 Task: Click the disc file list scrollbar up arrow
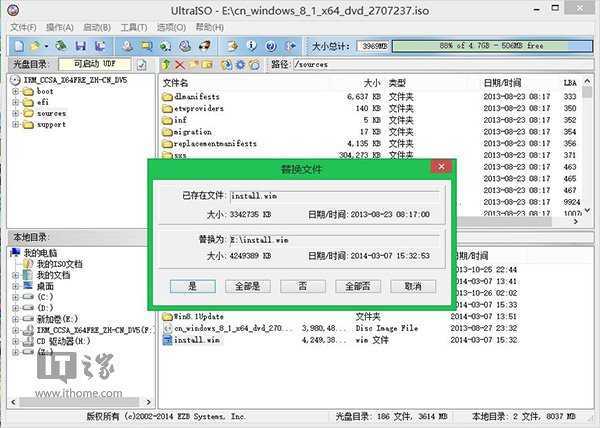pyautogui.click(x=587, y=81)
